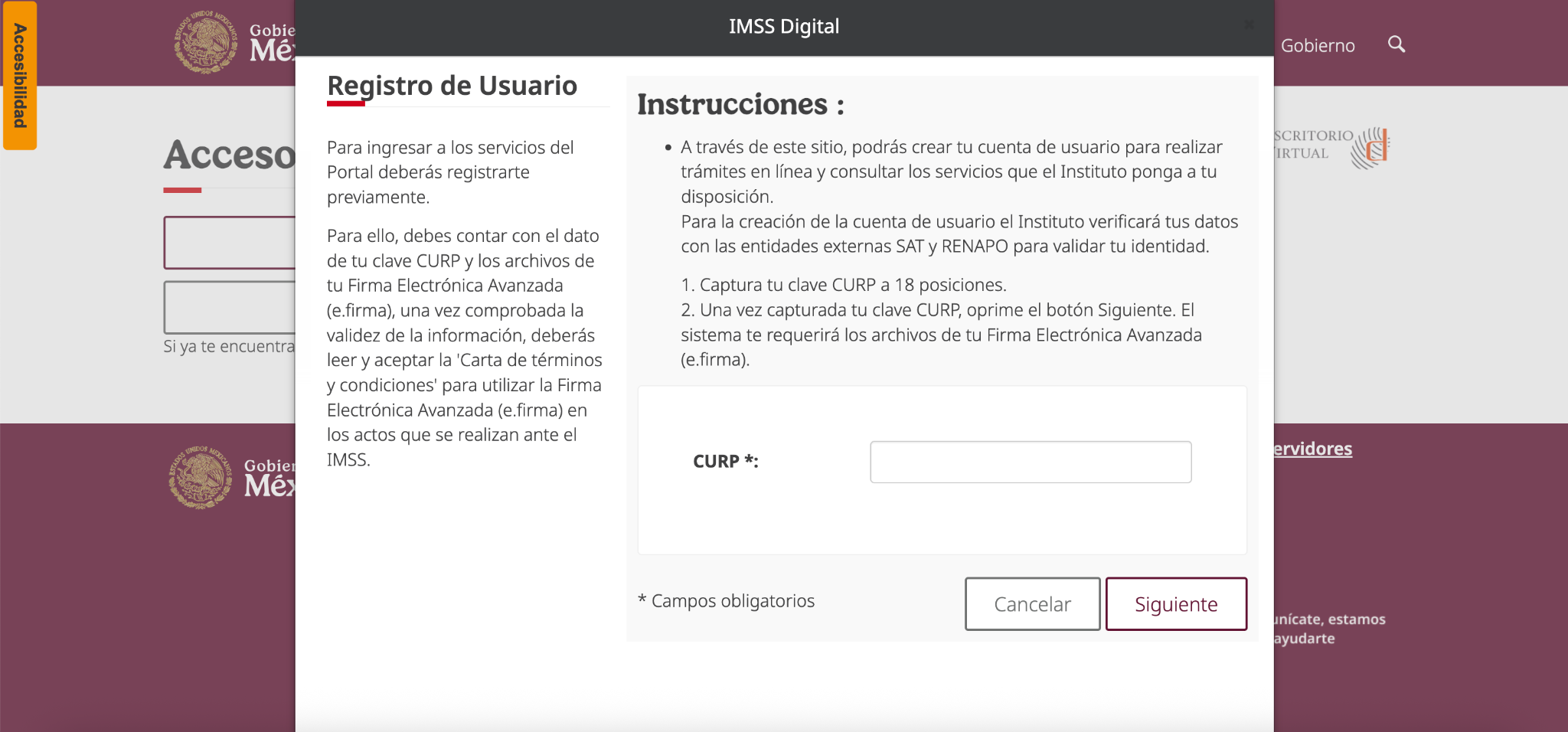
Task: Click the 'Si ya te encuentra' text
Action: [229, 346]
